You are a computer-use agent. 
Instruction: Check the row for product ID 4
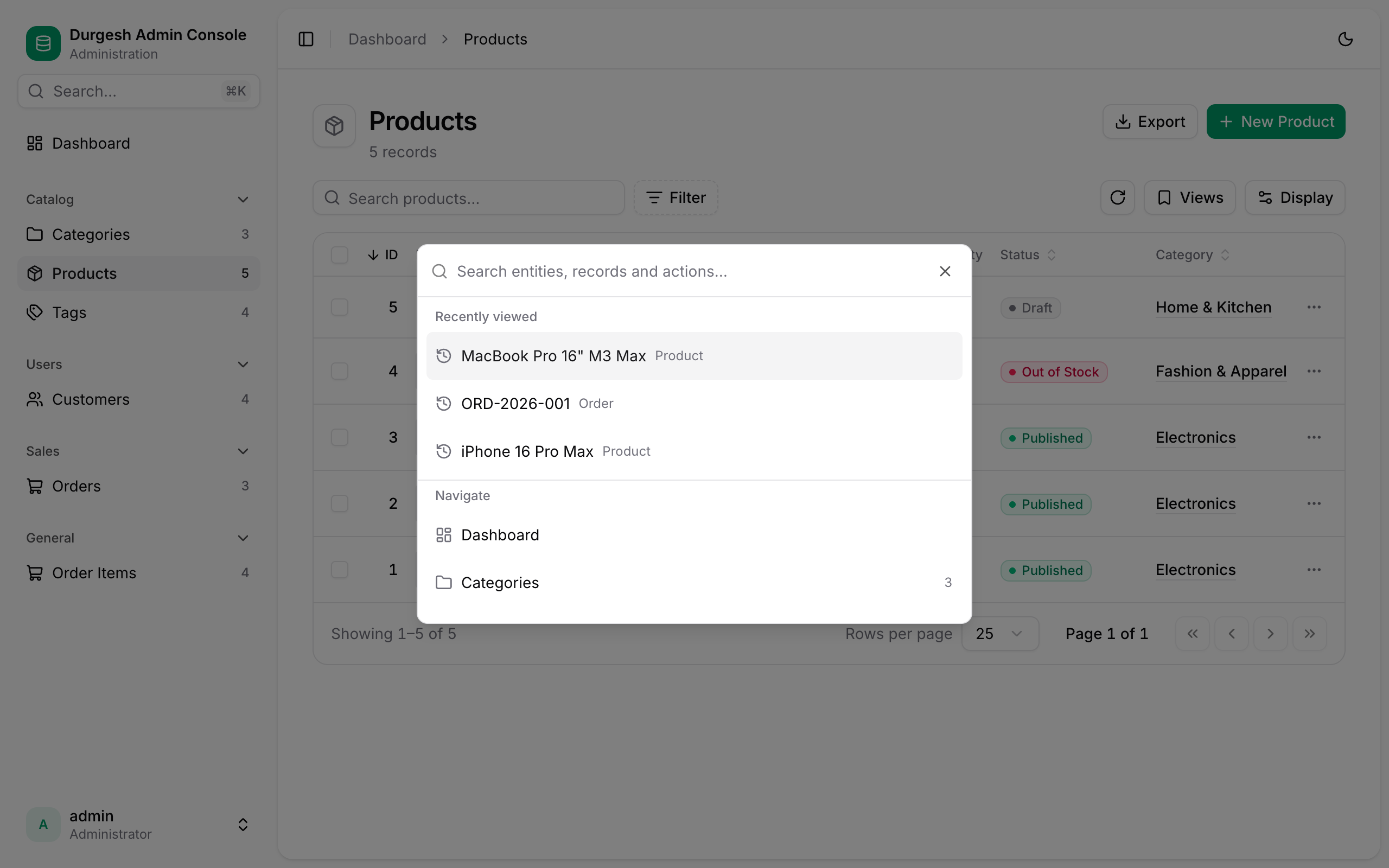coord(340,372)
